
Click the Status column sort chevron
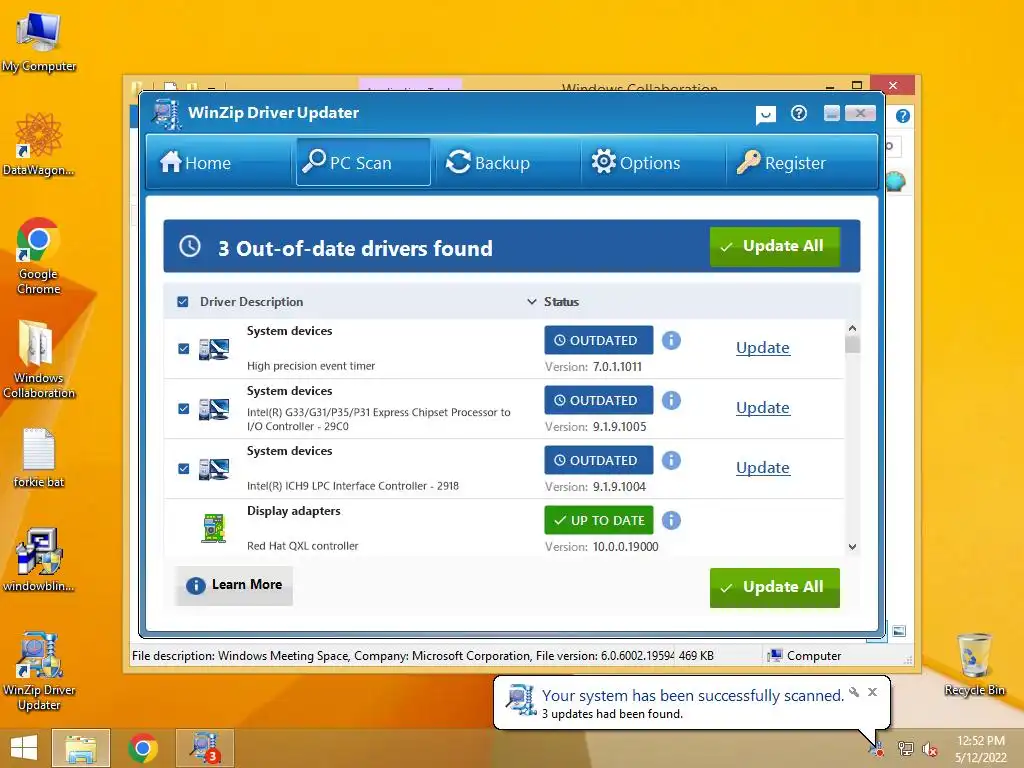[x=532, y=302]
